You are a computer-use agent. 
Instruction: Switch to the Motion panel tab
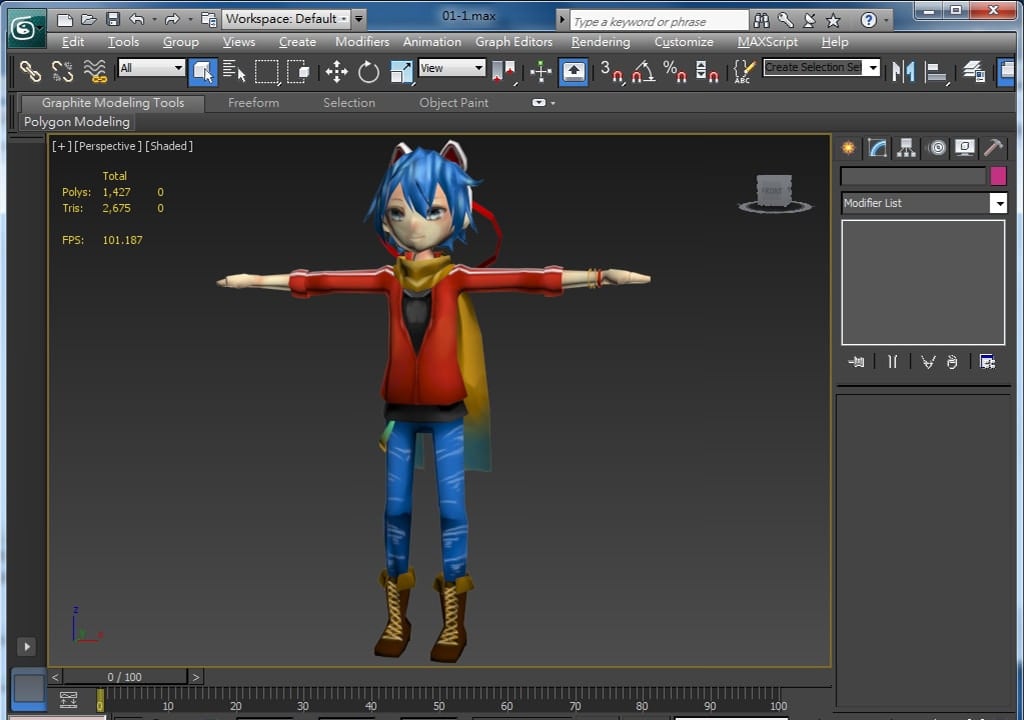[936, 148]
